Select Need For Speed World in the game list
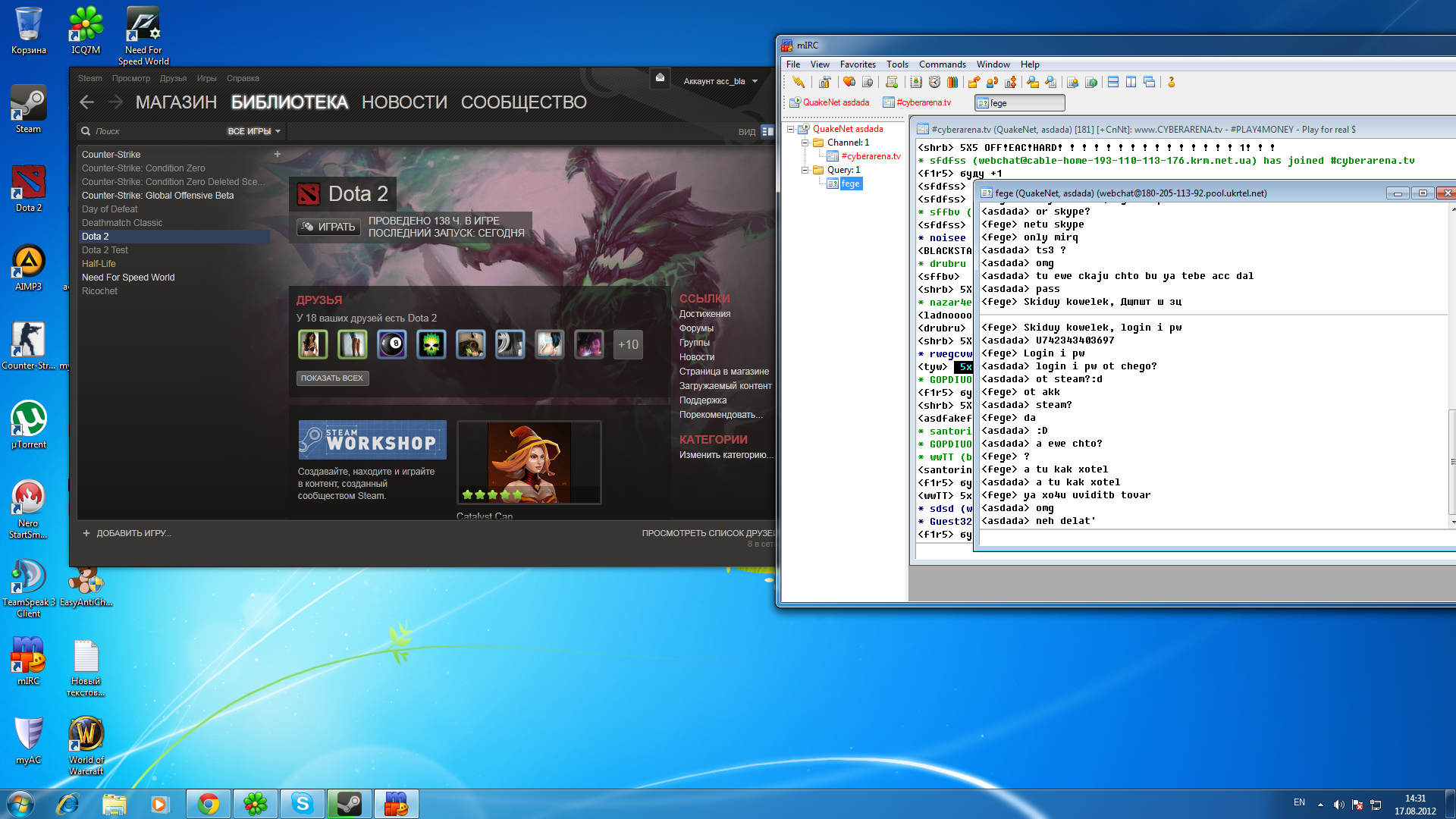Image resolution: width=1456 pixels, height=819 pixels. pos(128,278)
